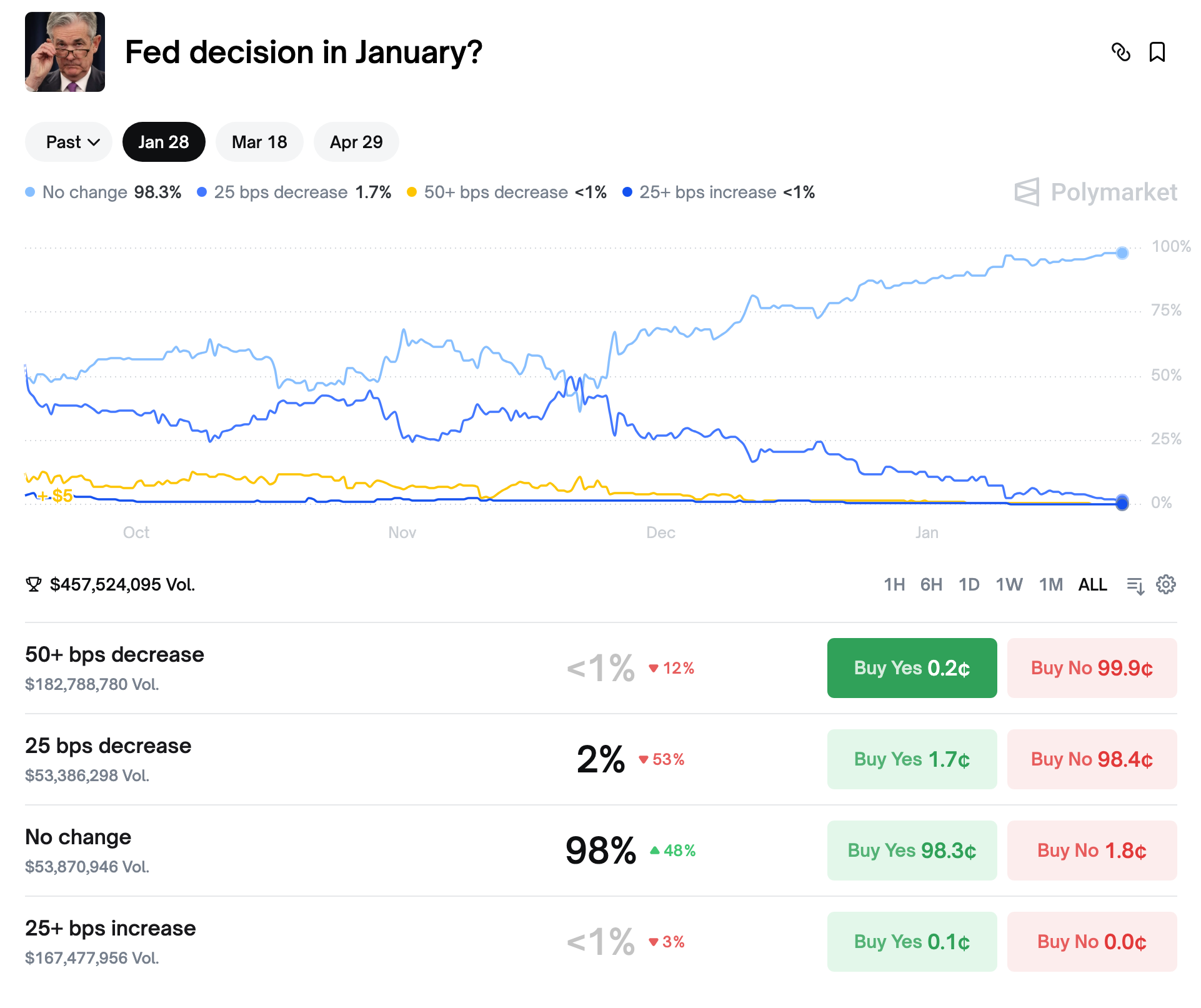Click the copy market link icon

[x=1122, y=52]
